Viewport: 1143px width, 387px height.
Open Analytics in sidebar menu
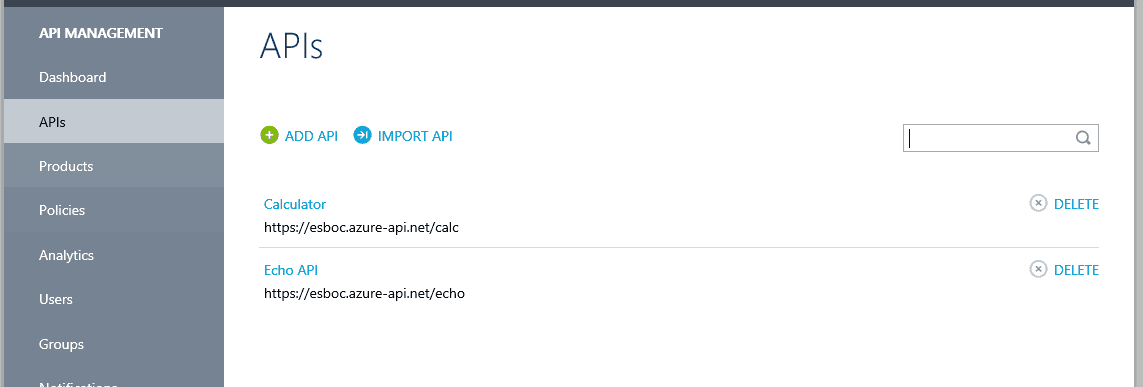pos(114,255)
